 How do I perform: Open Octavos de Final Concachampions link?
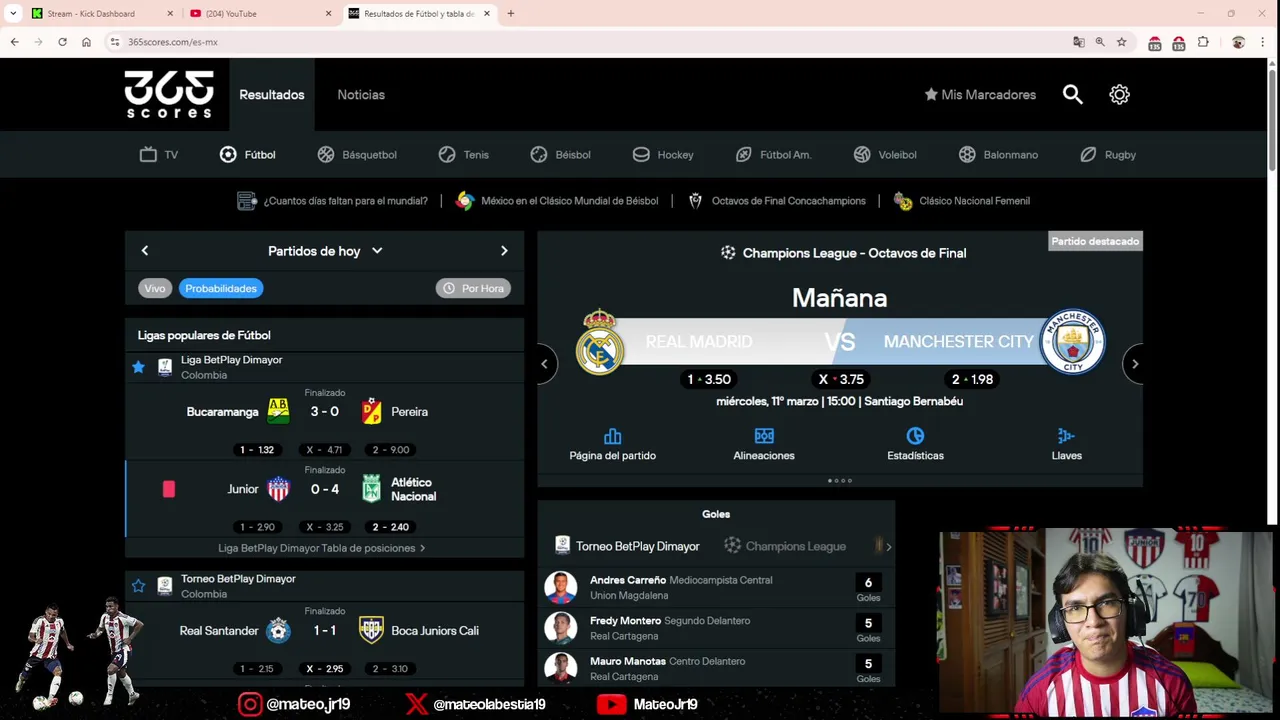coord(777,201)
